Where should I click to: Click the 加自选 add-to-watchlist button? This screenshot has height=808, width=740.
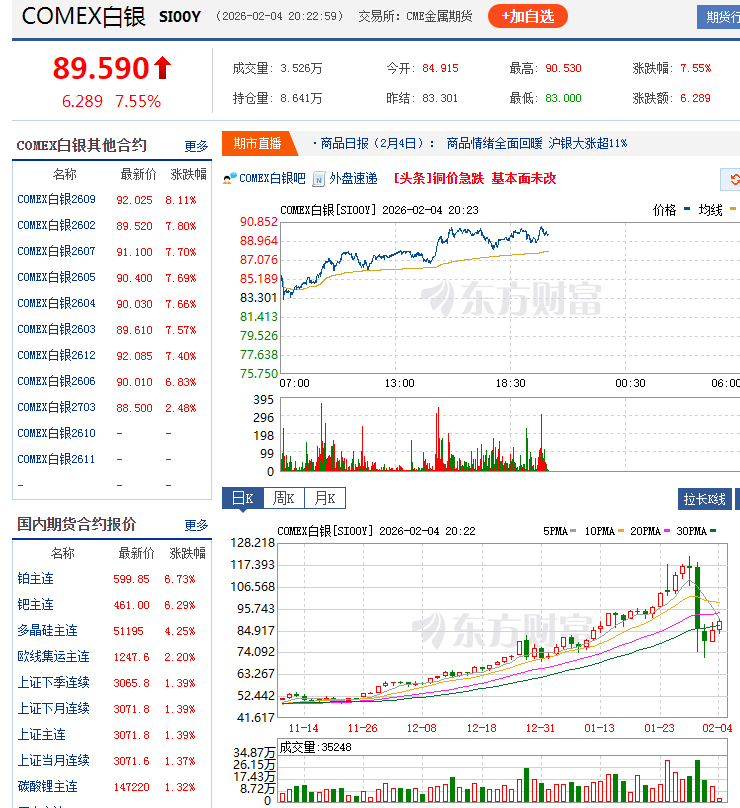point(528,16)
